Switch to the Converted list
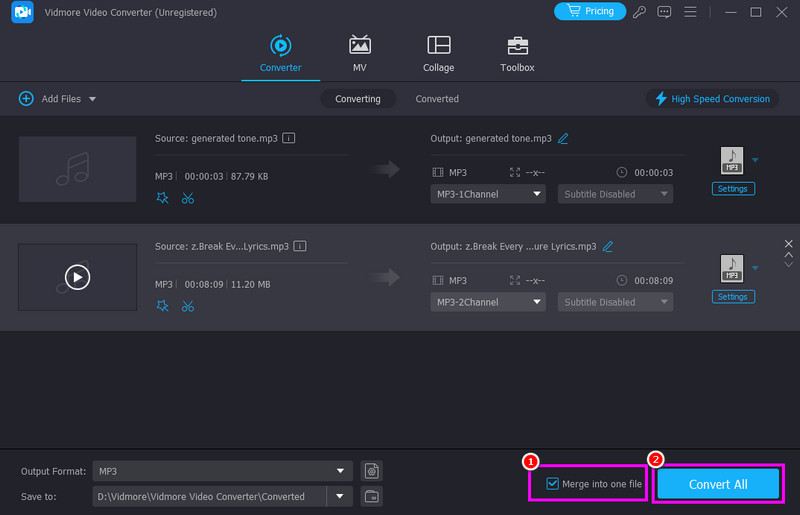This screenshot has height=515, width=800. click(x=437, y=99)
